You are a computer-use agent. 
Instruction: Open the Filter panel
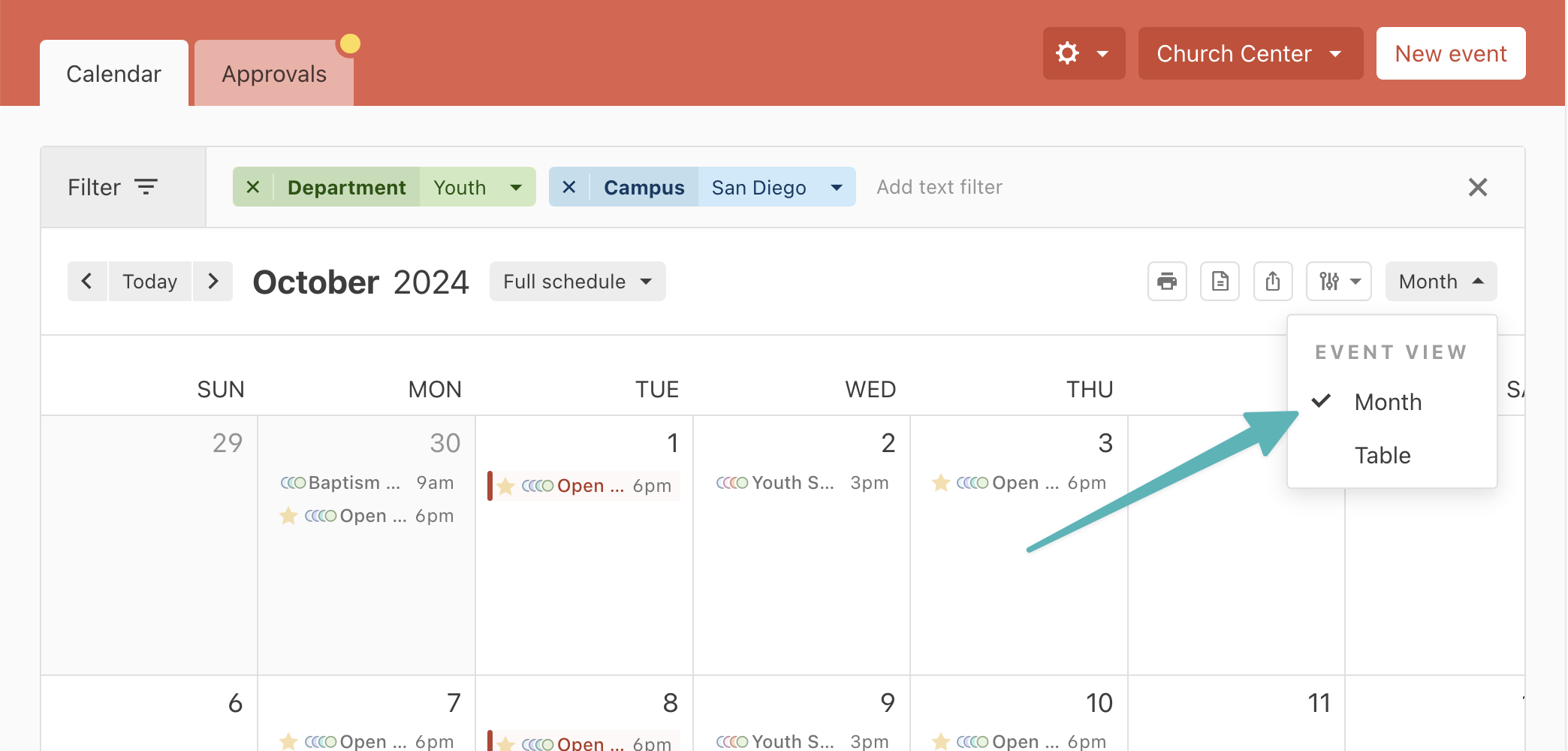(123, 187)
